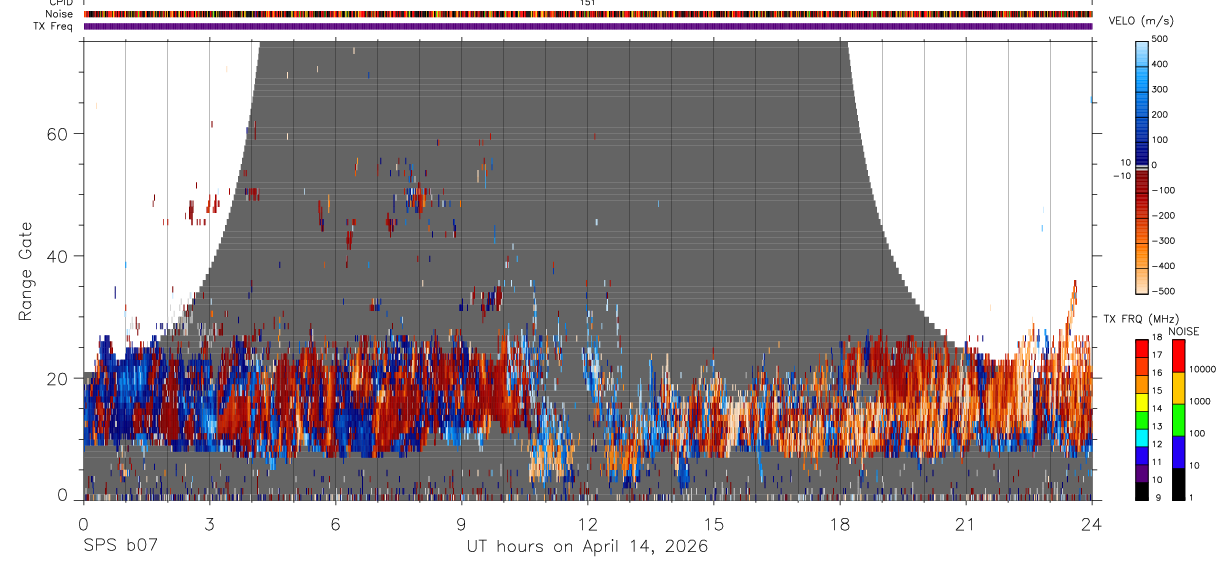Click the purple TX Freq strip above plot
This screenshot has height=567, width=1228.
(x=588, y=26)
